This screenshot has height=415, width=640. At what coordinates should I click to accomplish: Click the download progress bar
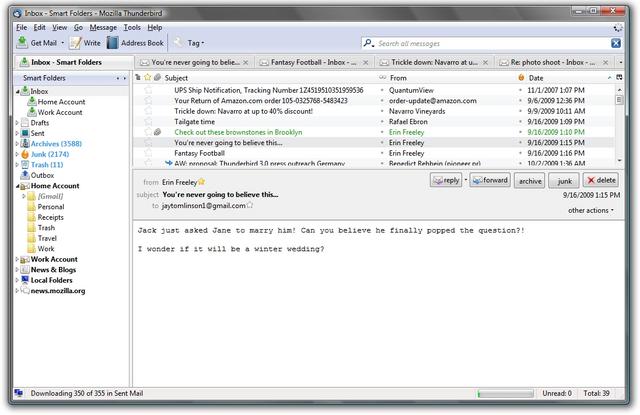pos(505,393)
